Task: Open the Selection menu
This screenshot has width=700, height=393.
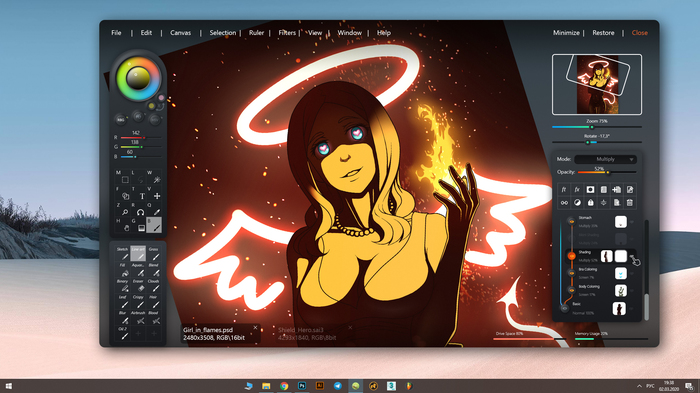Action: [223, 33]
